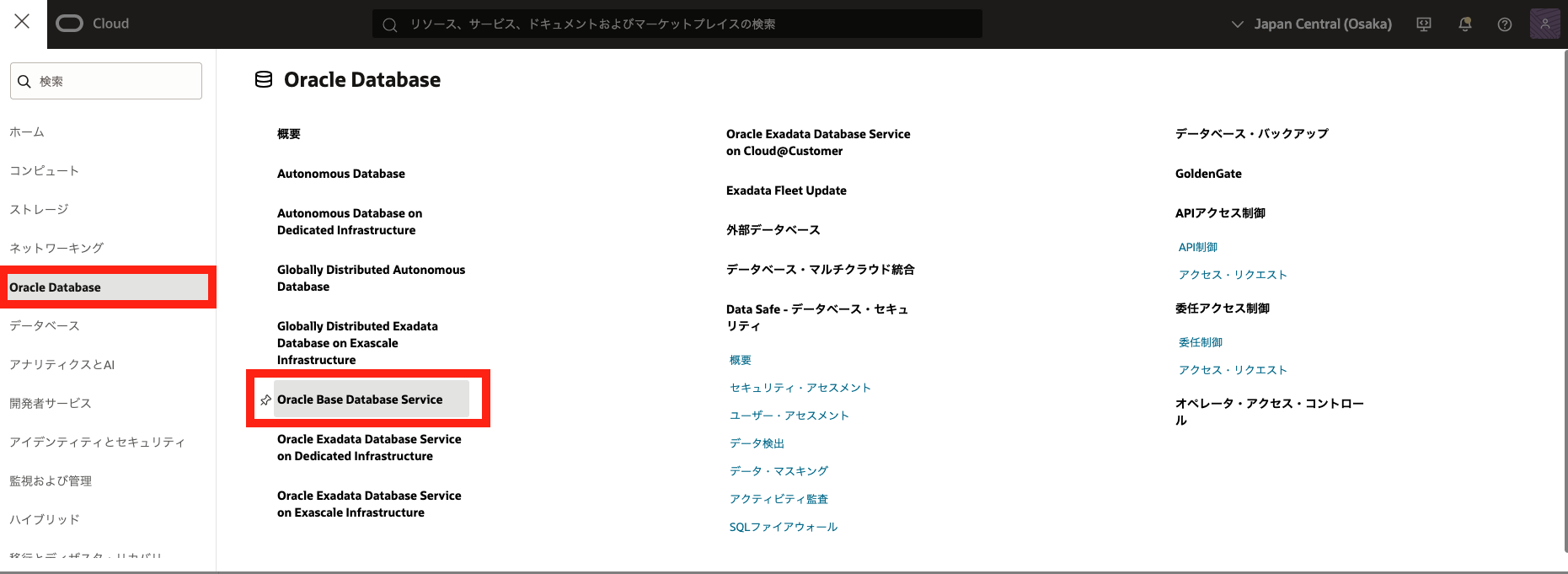Click the top resource search bar

[677, 24]
